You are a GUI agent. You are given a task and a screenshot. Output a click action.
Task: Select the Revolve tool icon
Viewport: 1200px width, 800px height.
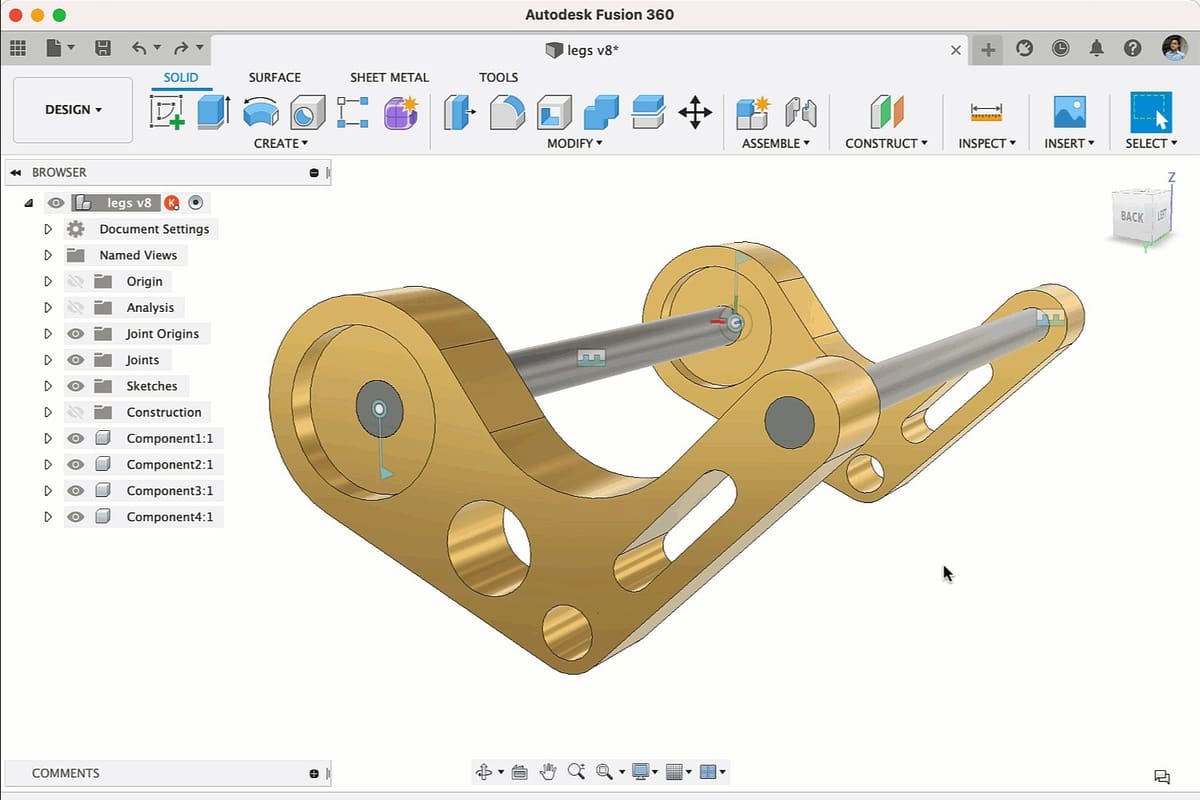pos(261,112)
